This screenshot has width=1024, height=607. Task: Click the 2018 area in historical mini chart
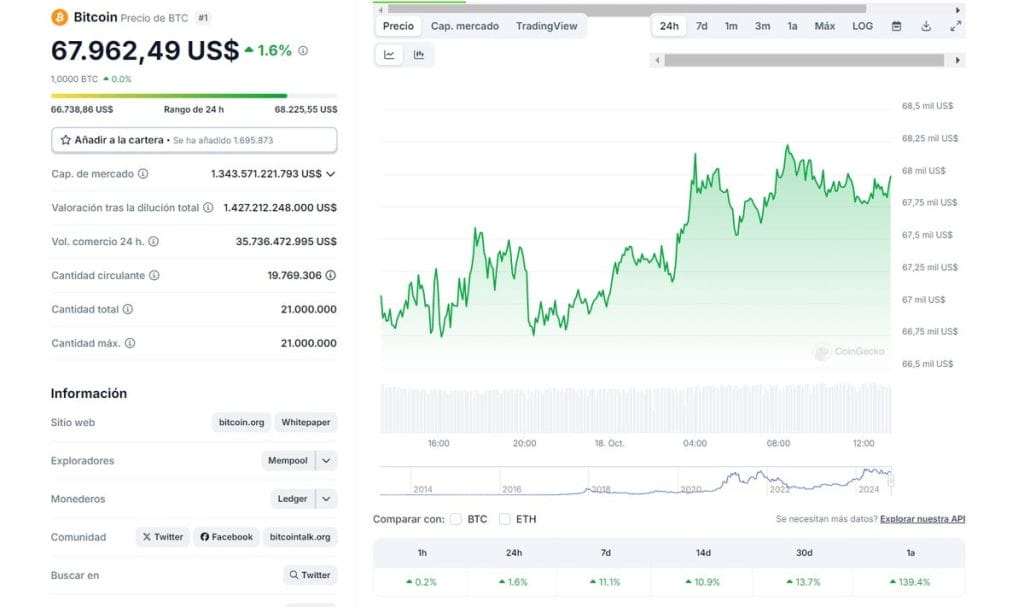pyautogui.click(x=600, y=489)
